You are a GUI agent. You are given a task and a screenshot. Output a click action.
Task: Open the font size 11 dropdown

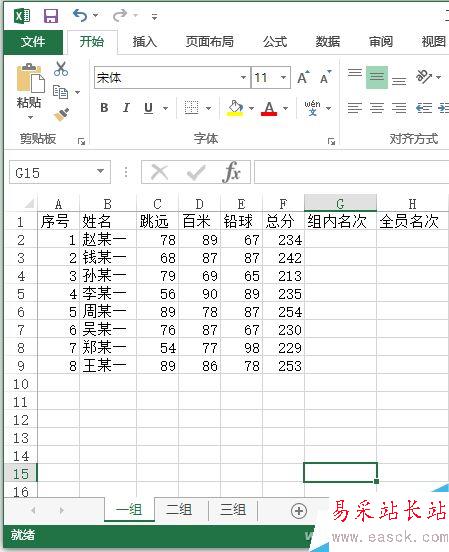(x=283, y=77)
